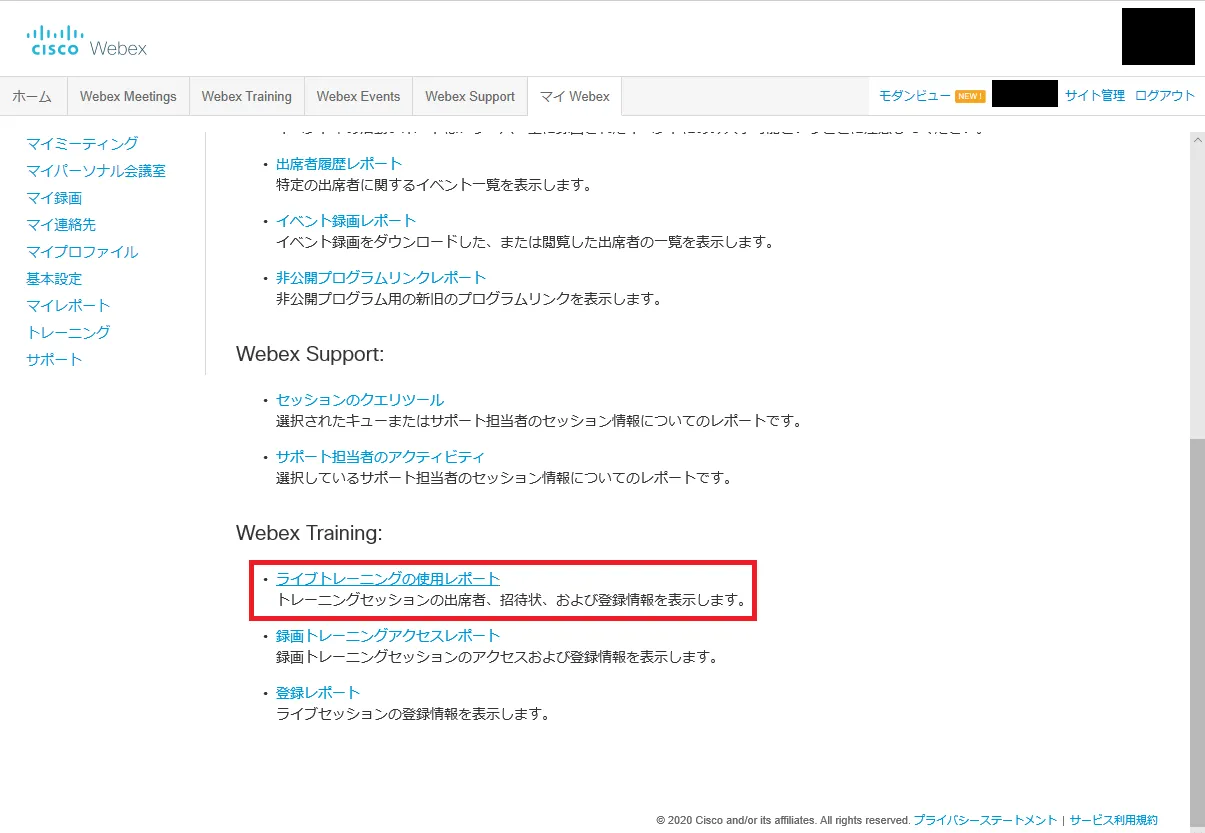
Task: Click the プライバシーステートメント footer link
Action: point(985,820)
